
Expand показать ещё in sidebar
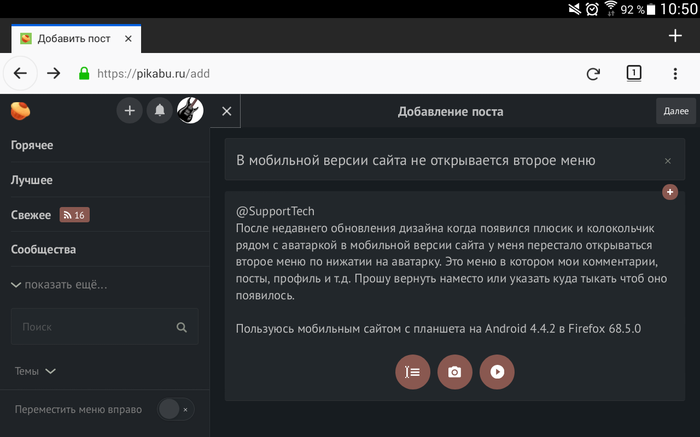58,285
